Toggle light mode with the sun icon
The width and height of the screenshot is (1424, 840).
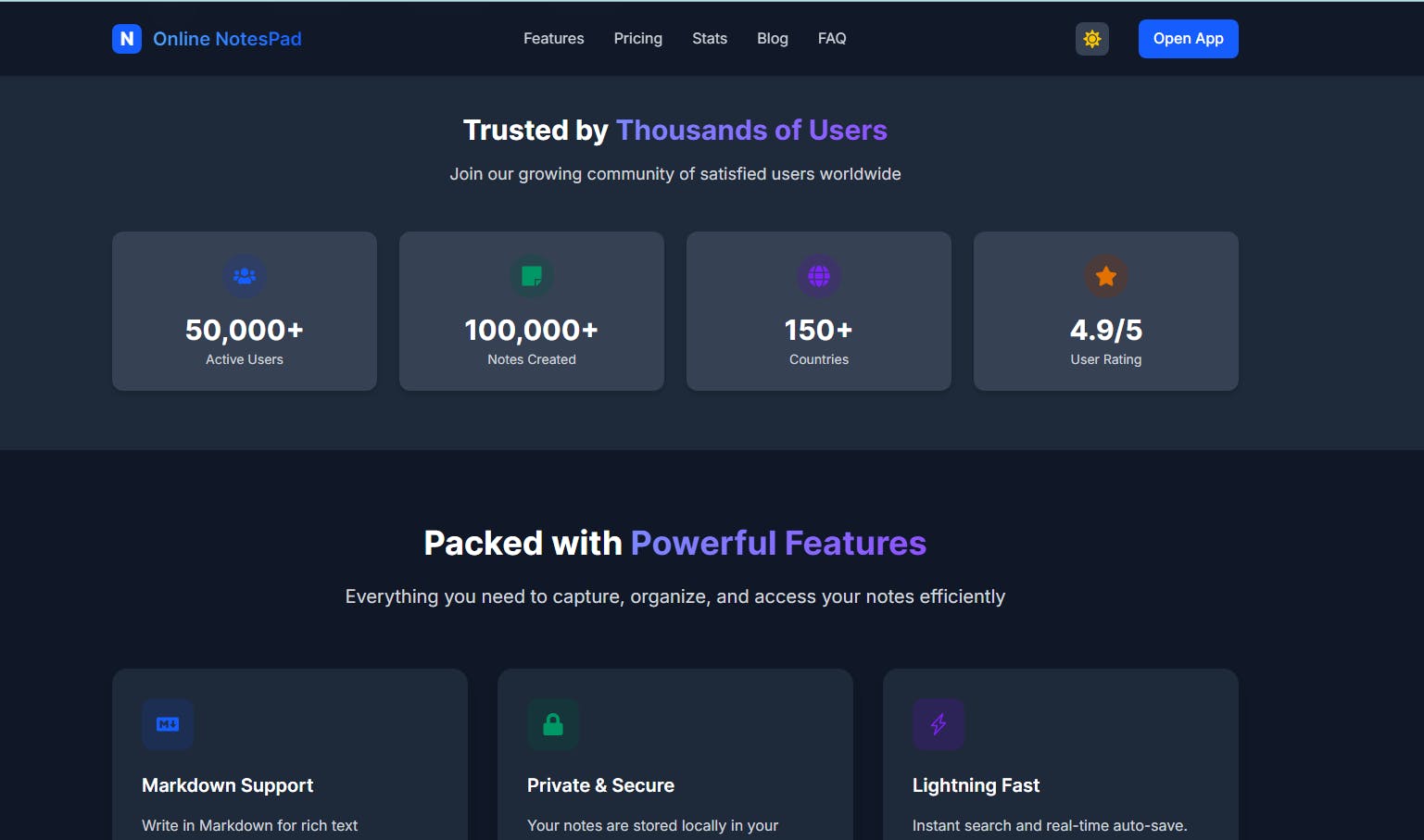coord(1092,39)
